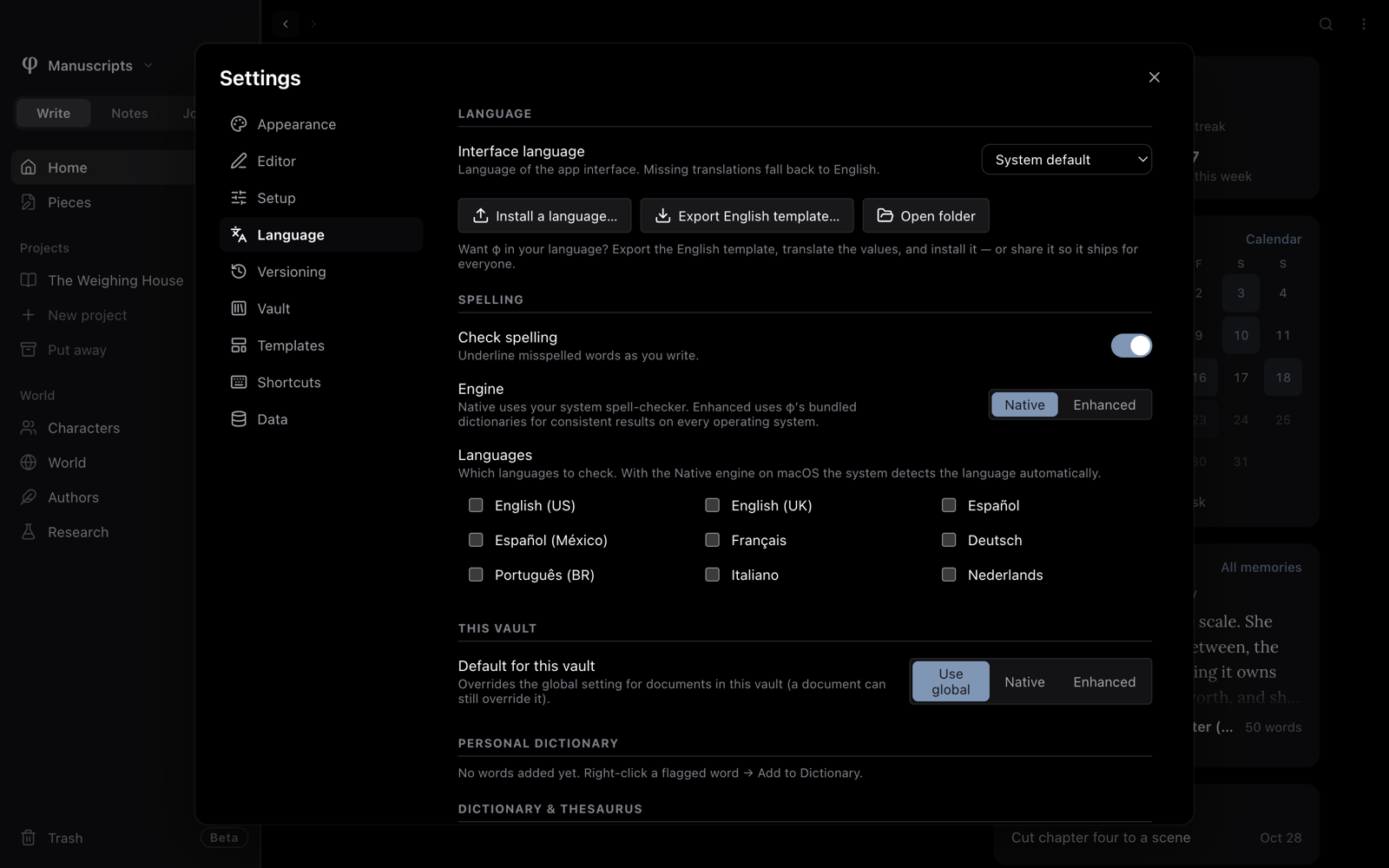Enable English (UK) spell-check language
The height and width of the screenshot is (868, 1389).
712,505
